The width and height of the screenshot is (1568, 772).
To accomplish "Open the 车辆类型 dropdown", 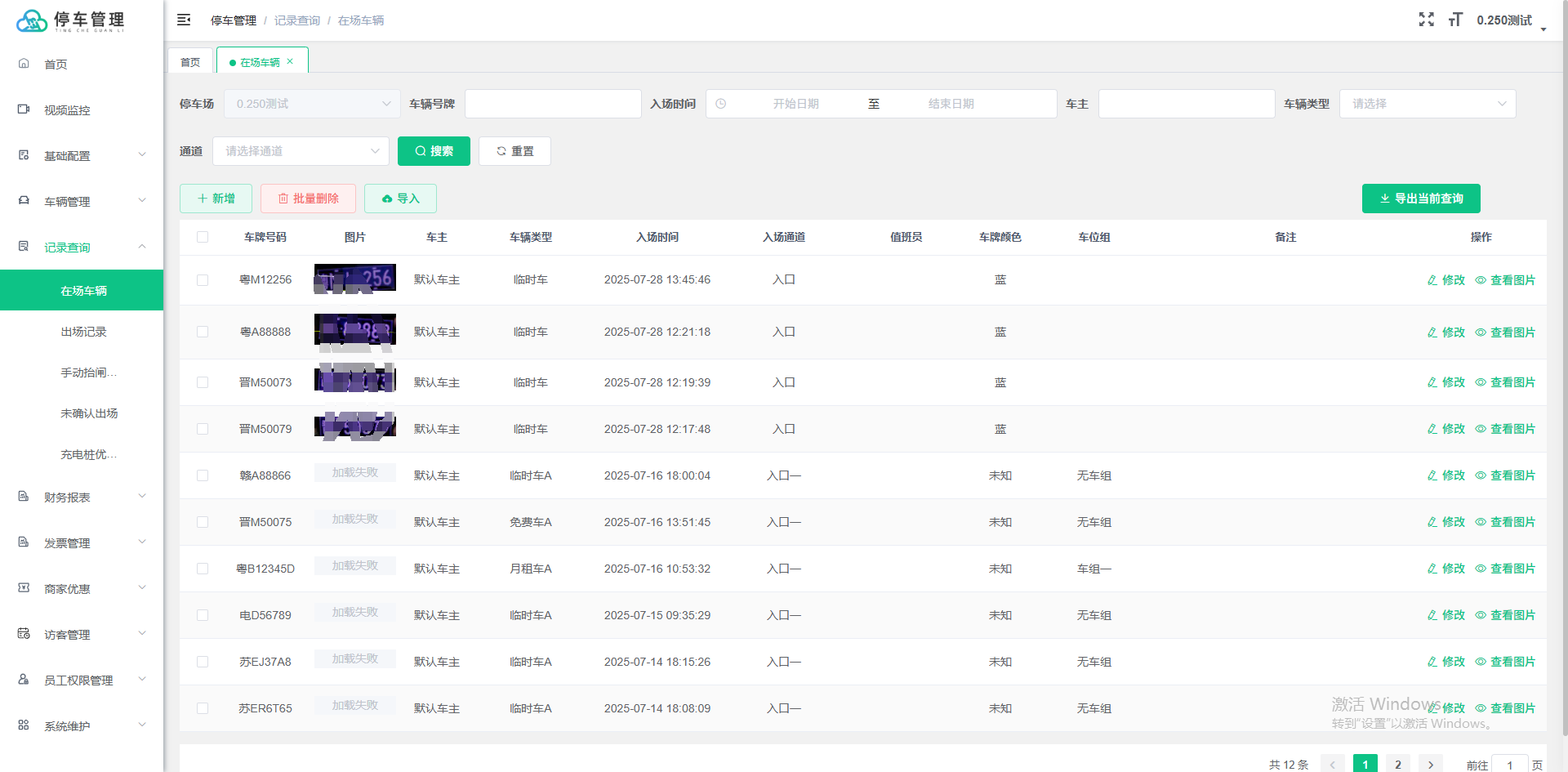I will click(x=1428, y=104).
